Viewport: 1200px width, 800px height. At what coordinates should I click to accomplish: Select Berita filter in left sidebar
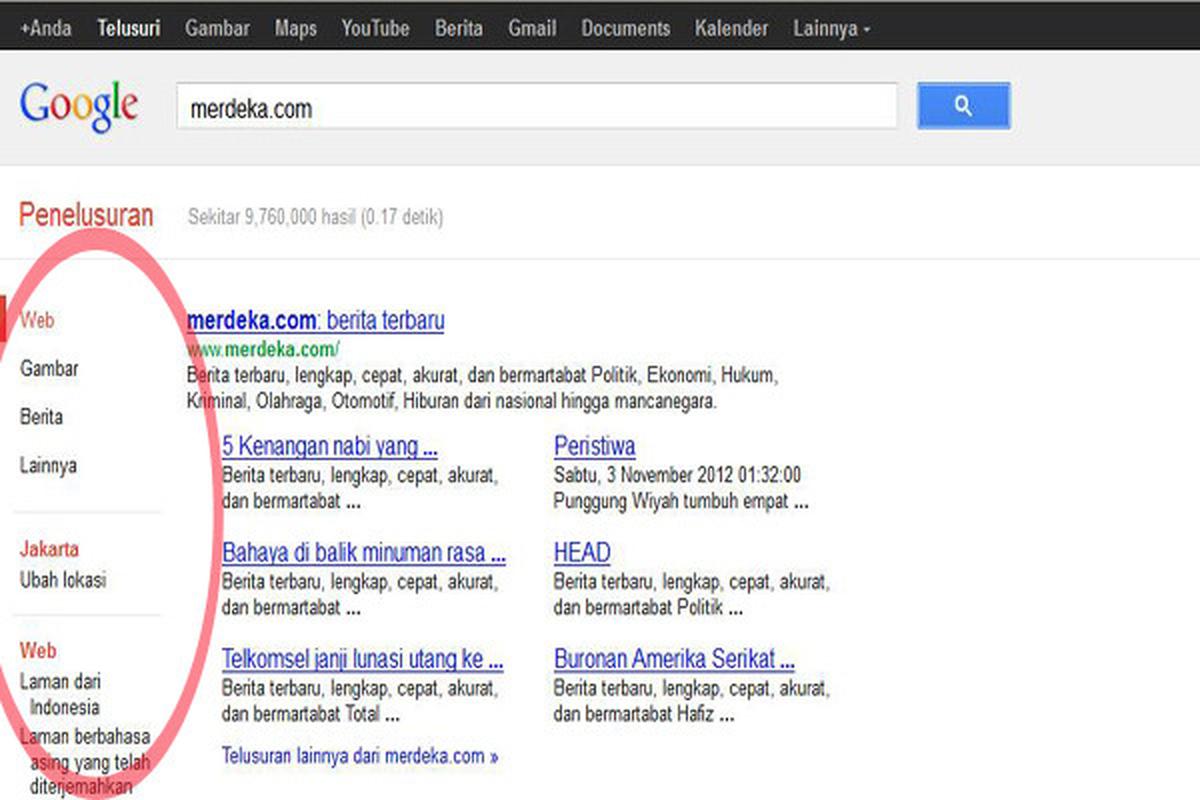[x=41, y=417]
